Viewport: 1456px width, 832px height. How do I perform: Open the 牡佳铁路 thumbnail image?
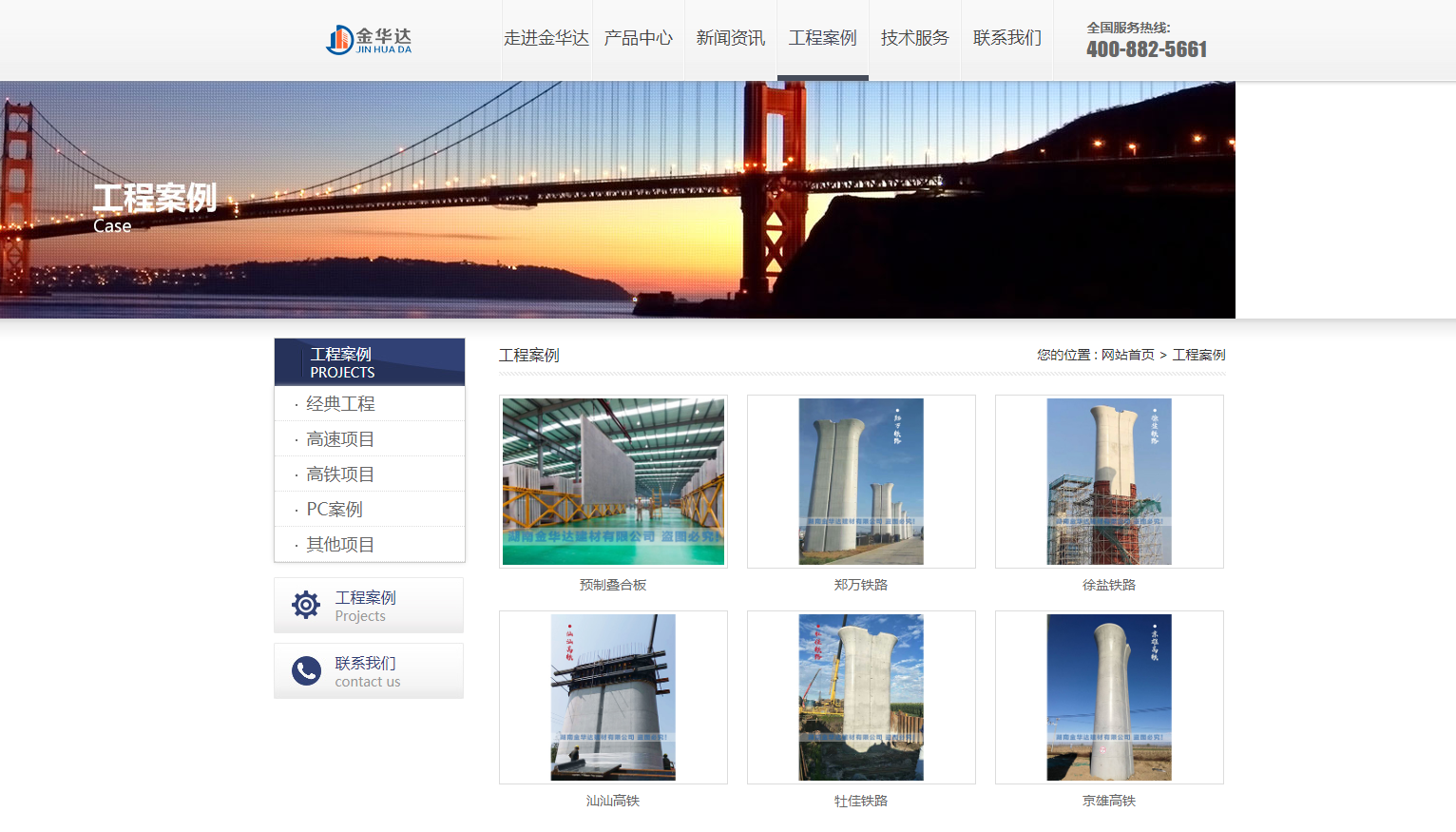861,697
